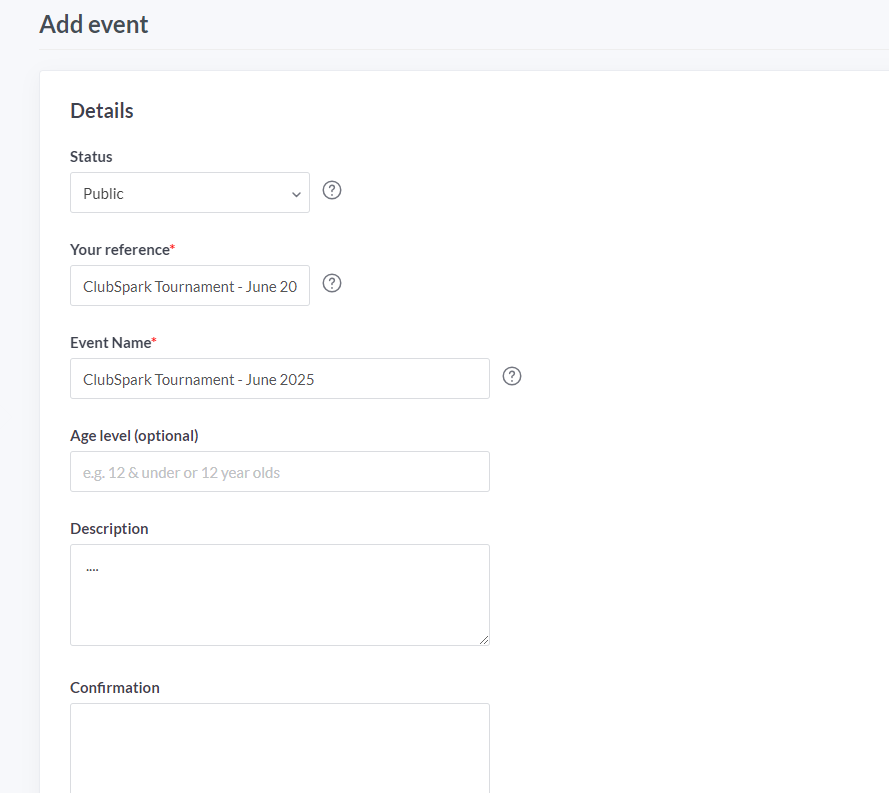Grab the Description box resize handle
Screen dimensions: 889x793
pos(484,640)
